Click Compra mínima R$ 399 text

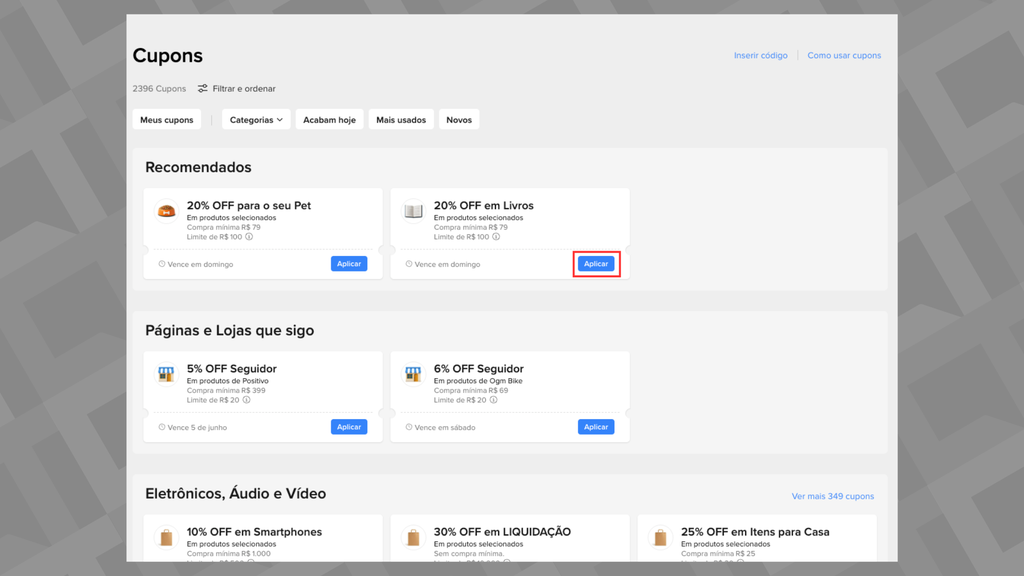click(226, 391)
